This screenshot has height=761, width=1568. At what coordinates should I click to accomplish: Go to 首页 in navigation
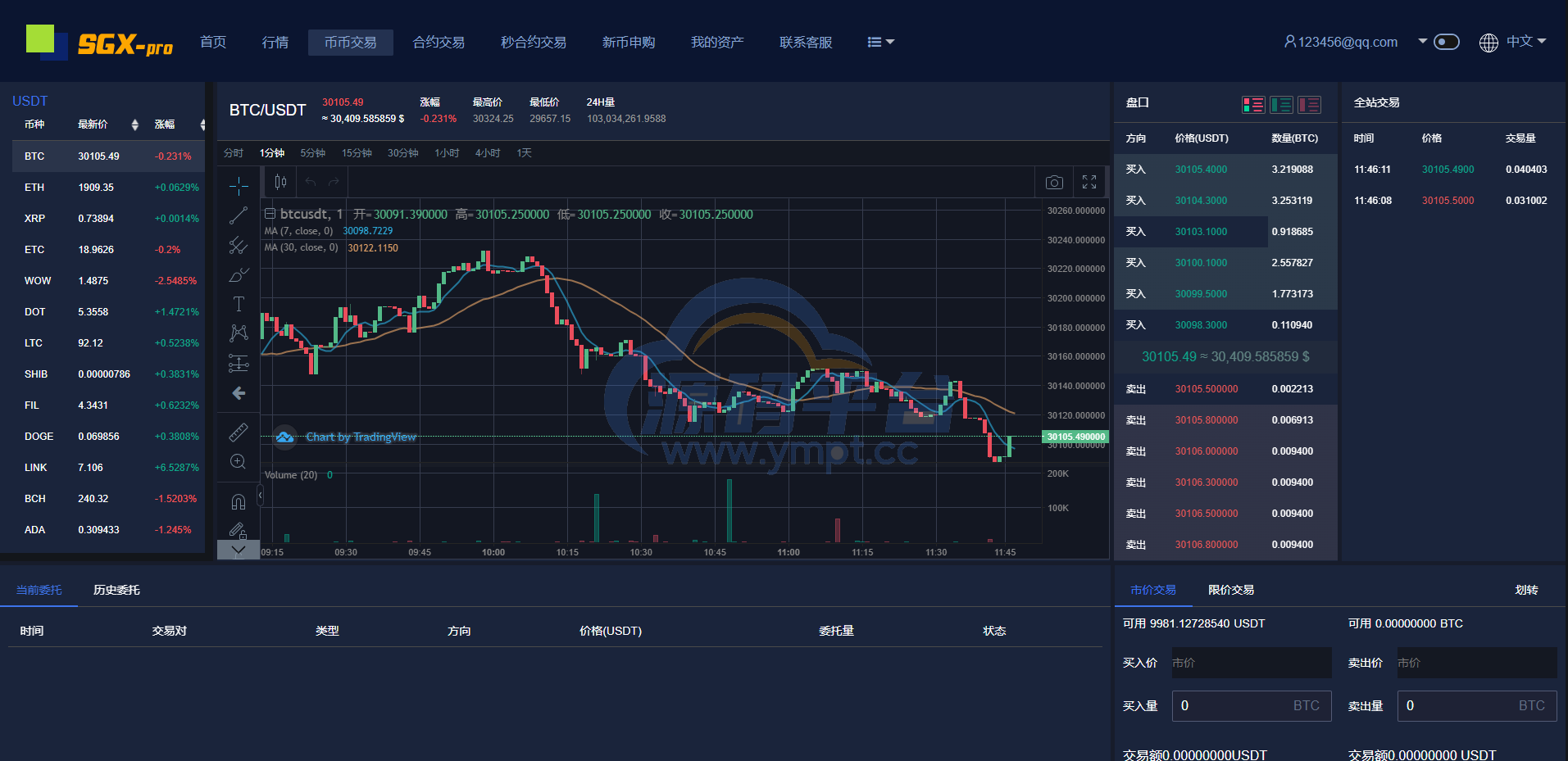tap(213, 42)
